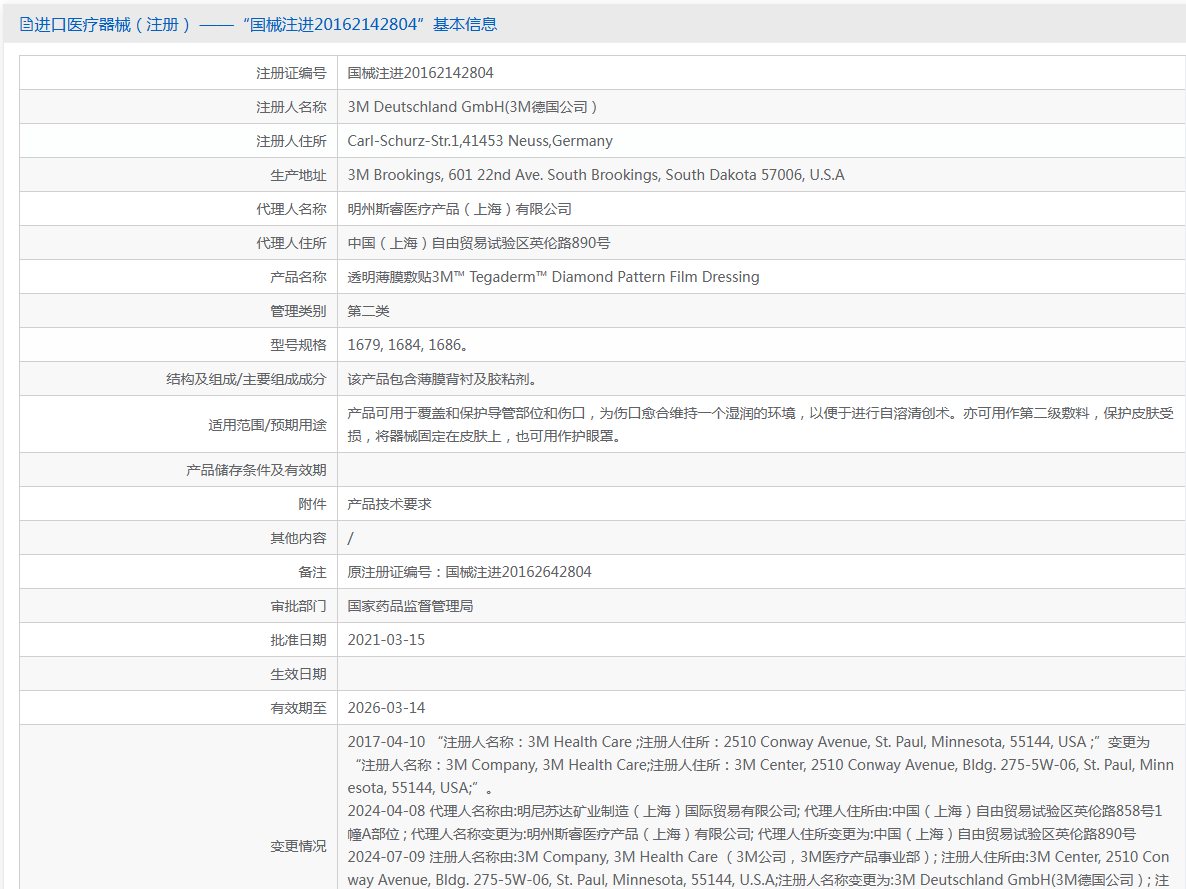Screen dimensions: 1186x889
Task: Click the 审批部门 label
Action: click(298, 607)
